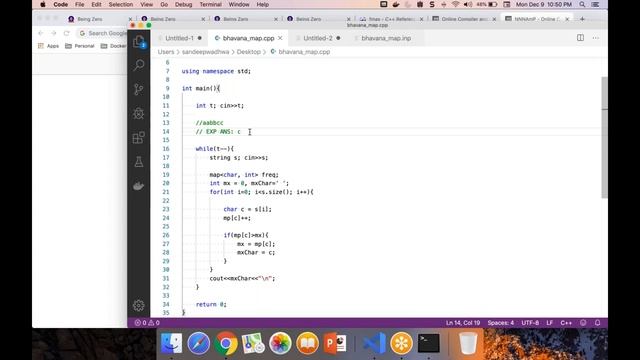Screen dimensions: 640x360
Task: Click the editor vertical scrollbar
Action: coord(604,137)
